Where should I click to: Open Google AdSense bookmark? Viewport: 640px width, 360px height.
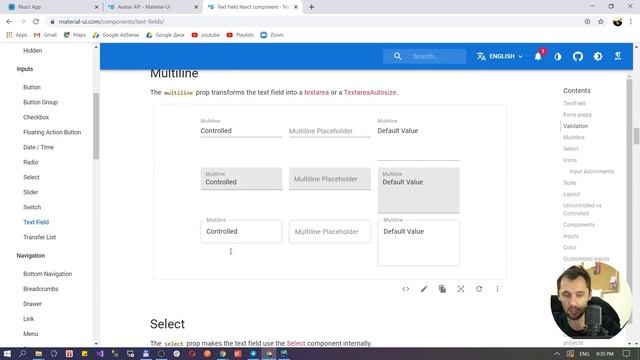(x=116, y=35)
